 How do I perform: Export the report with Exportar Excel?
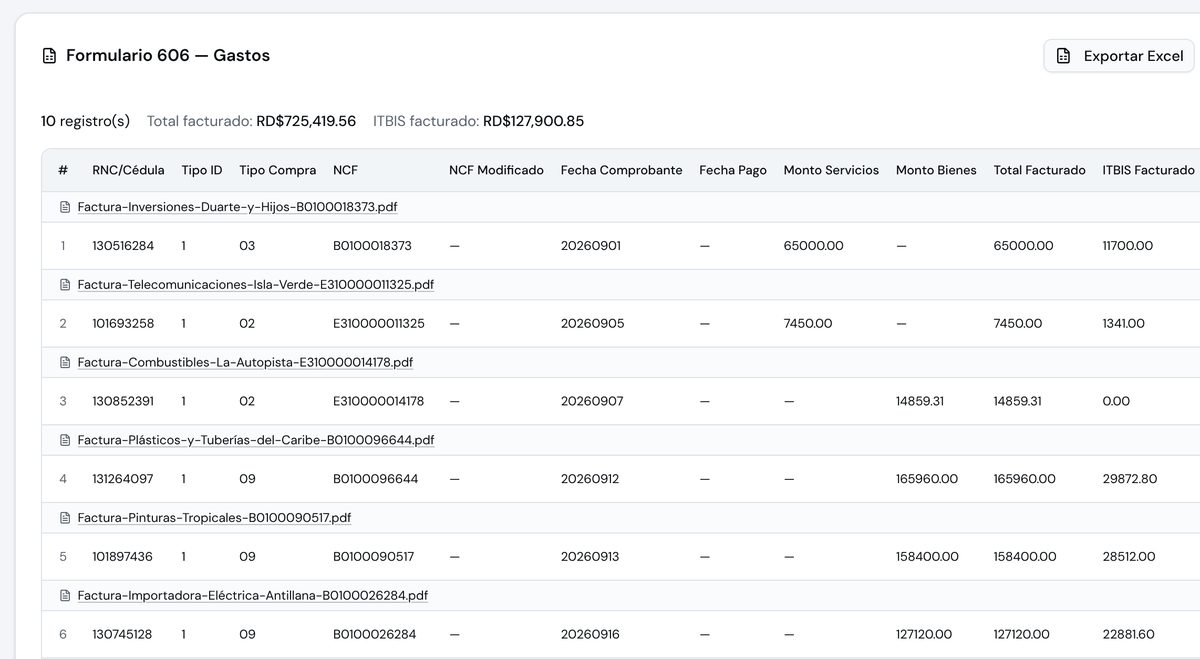(1119, 56)
